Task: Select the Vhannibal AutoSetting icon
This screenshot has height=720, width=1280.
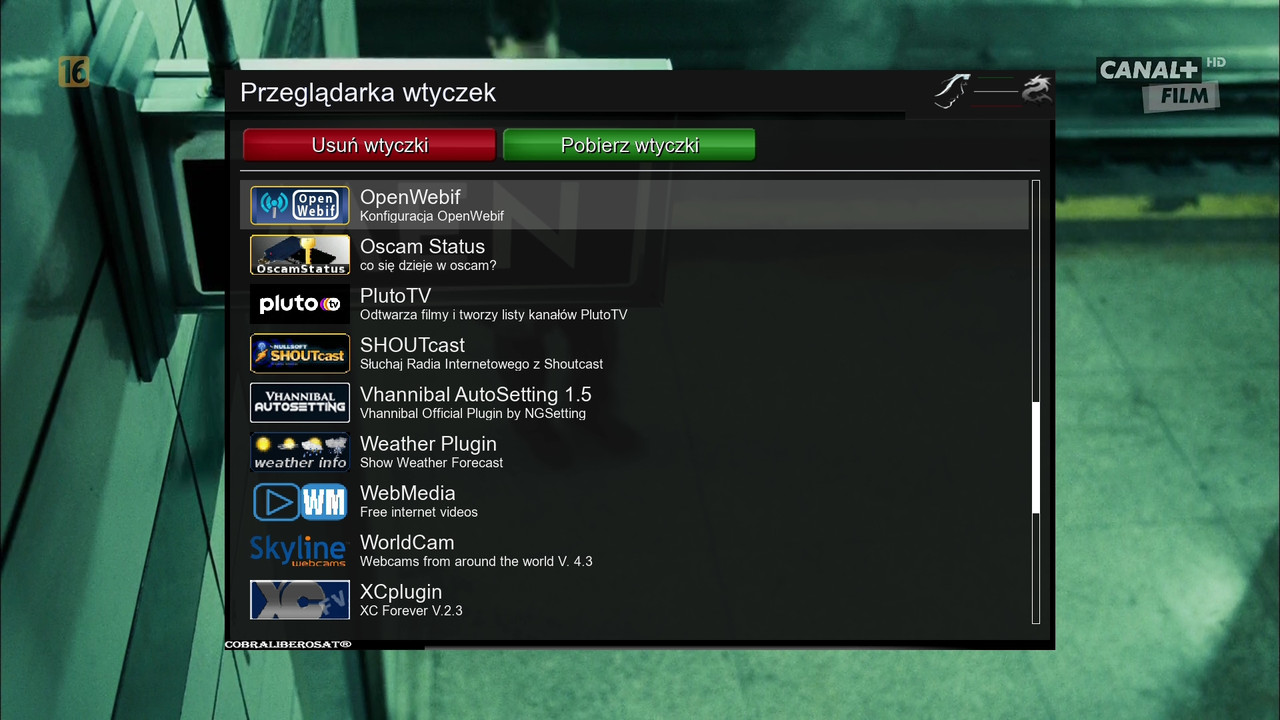Action: [300, 403]
